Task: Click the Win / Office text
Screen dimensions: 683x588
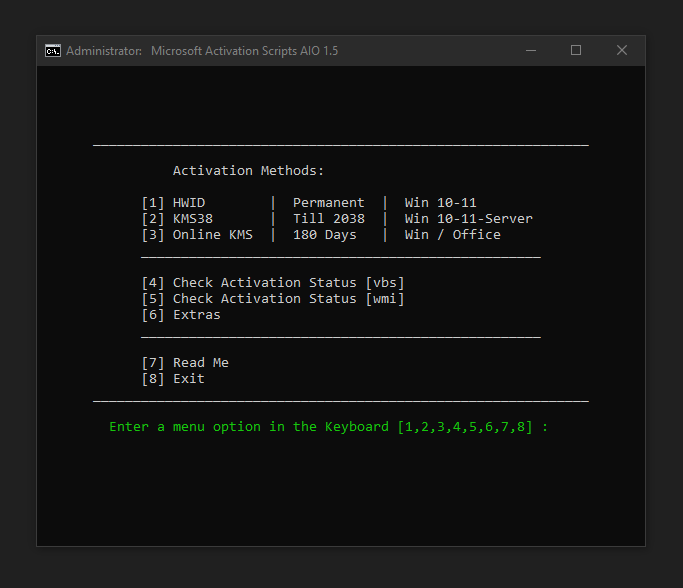Action: pos(453,235)
